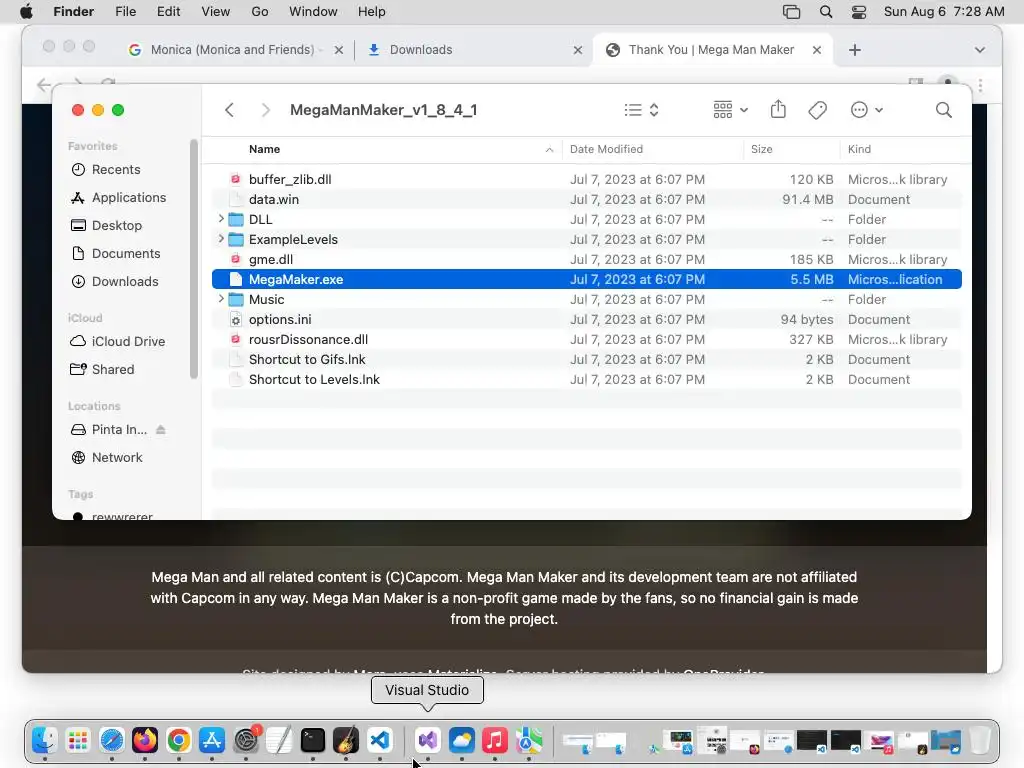Select rousrDissonance.dll file
Image resolution: width=1024 pixels, height=768 pixels.
click(x=586, y=340)
